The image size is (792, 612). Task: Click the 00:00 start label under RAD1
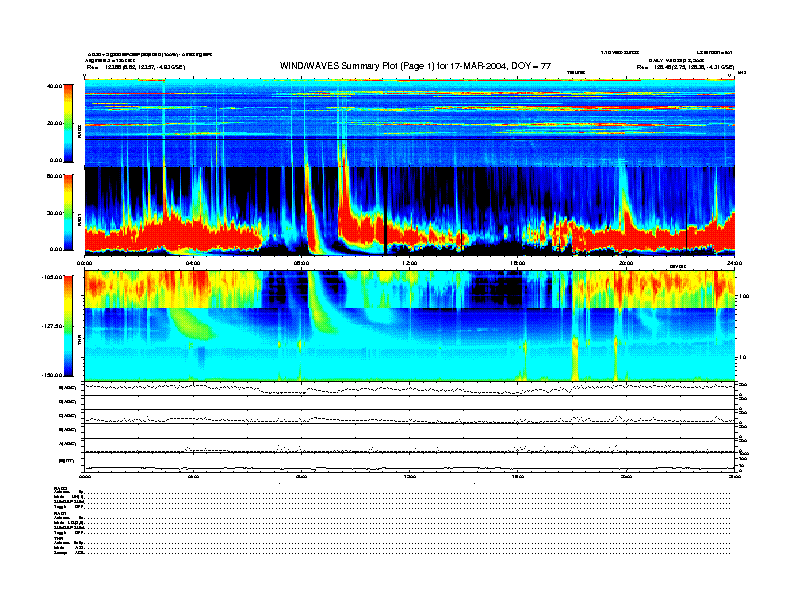pos(86,263)
